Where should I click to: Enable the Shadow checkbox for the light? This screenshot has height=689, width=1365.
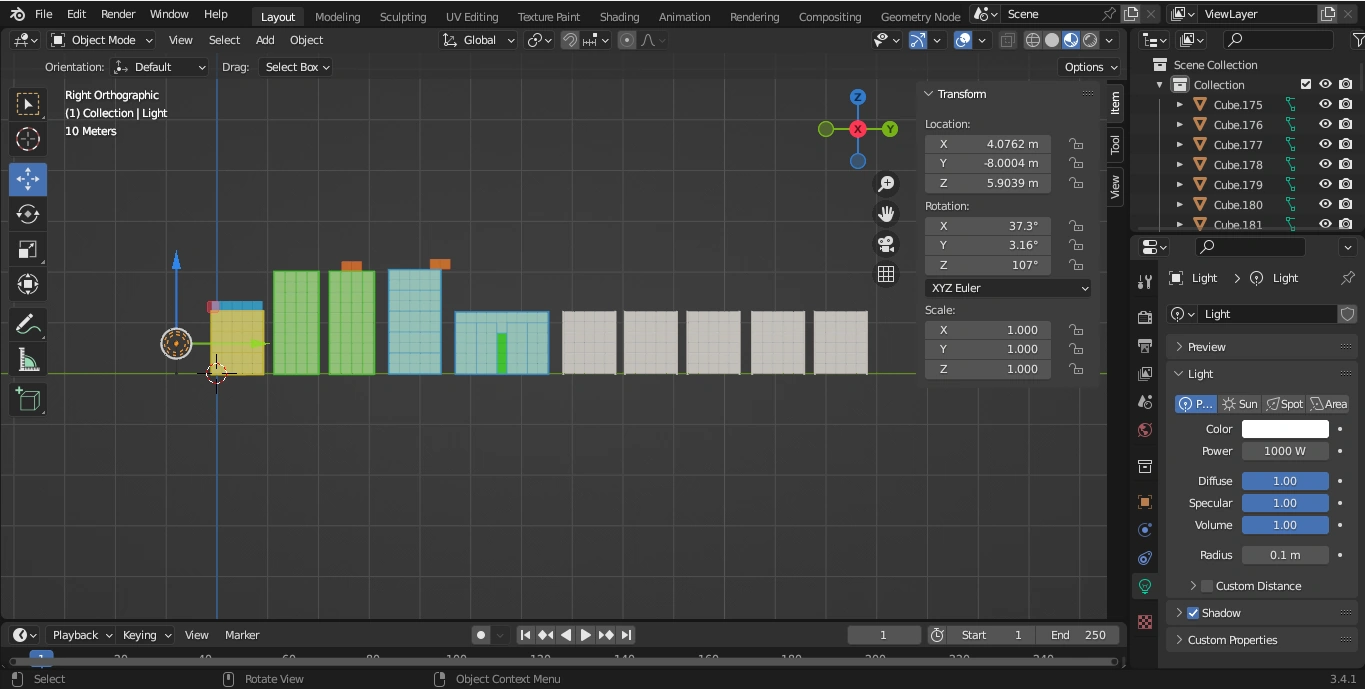(x=1192, y=612)
